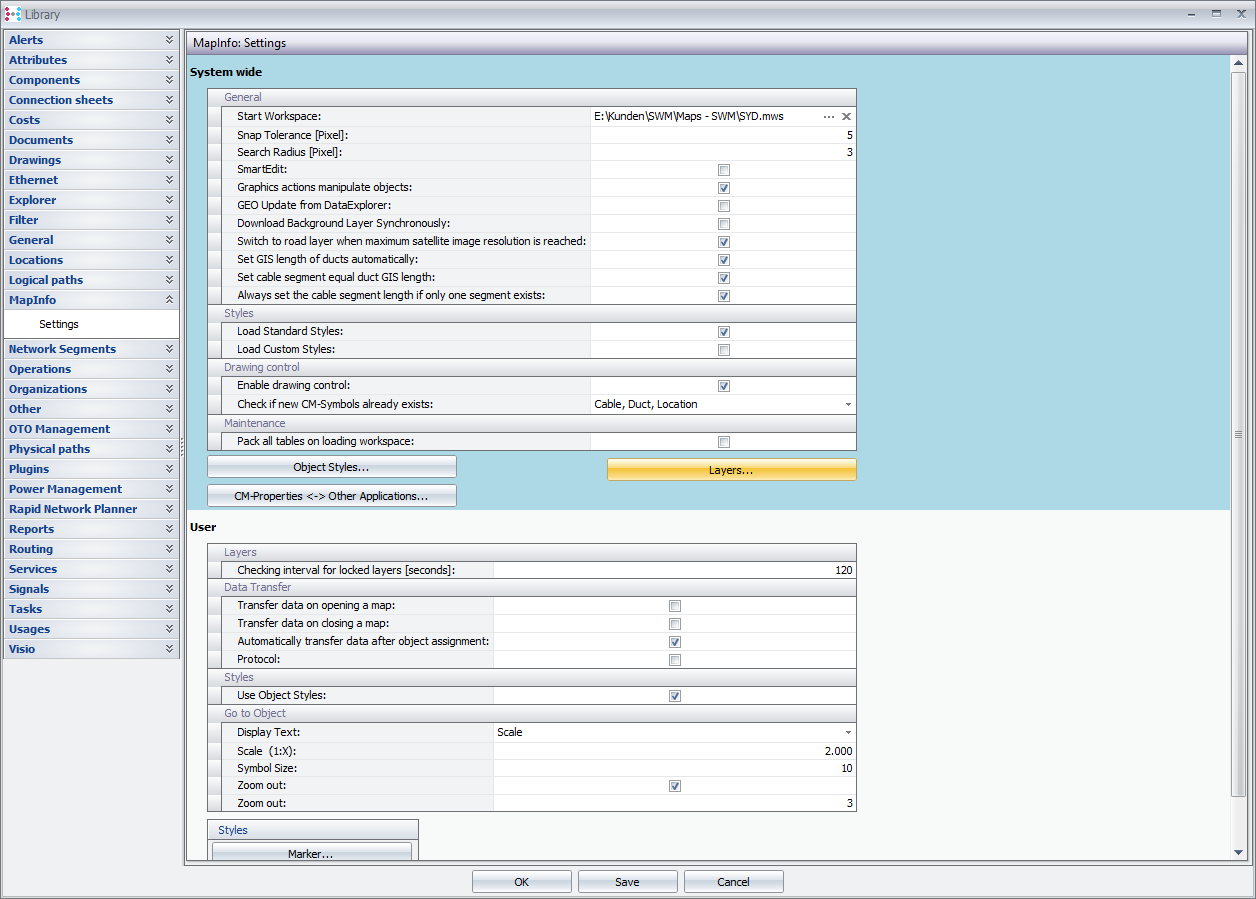Click the Layers... button
Image resolution: width=1256 pixels, height=899 pixels.
732,470
